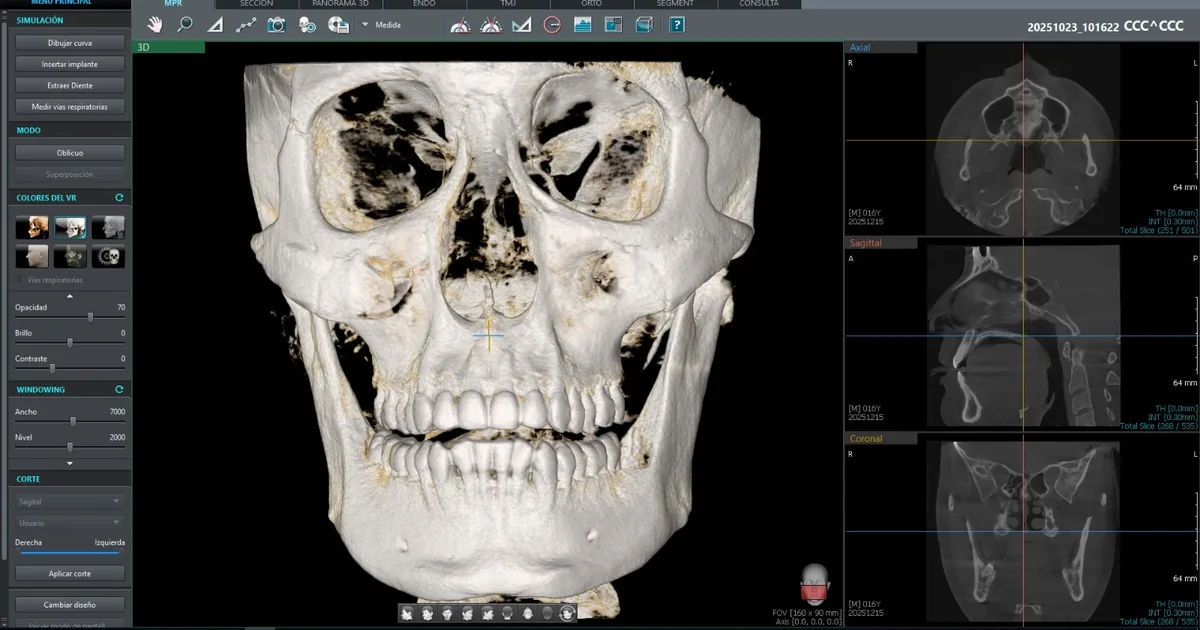Reset Windowing with refresh icon
Image resolution: width=1200 pixels, height=630 pixels.
pos(119,389)
